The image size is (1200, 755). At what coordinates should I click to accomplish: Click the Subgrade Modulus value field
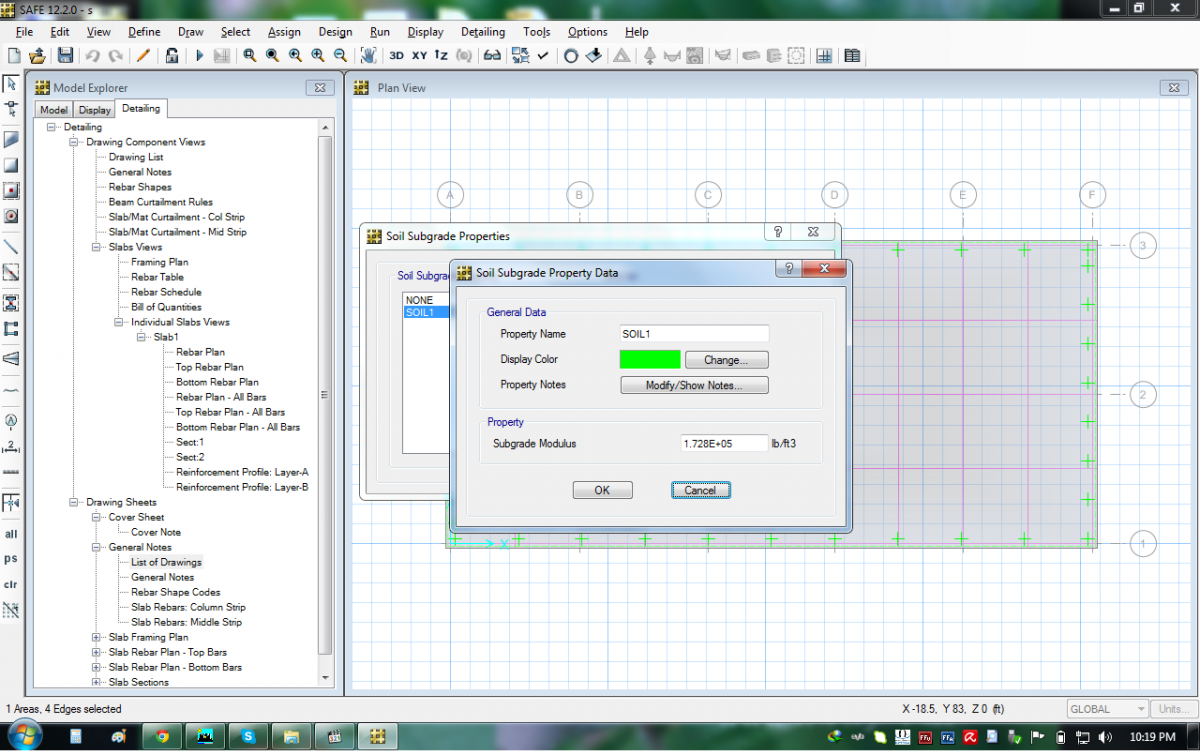coord(724,443)
